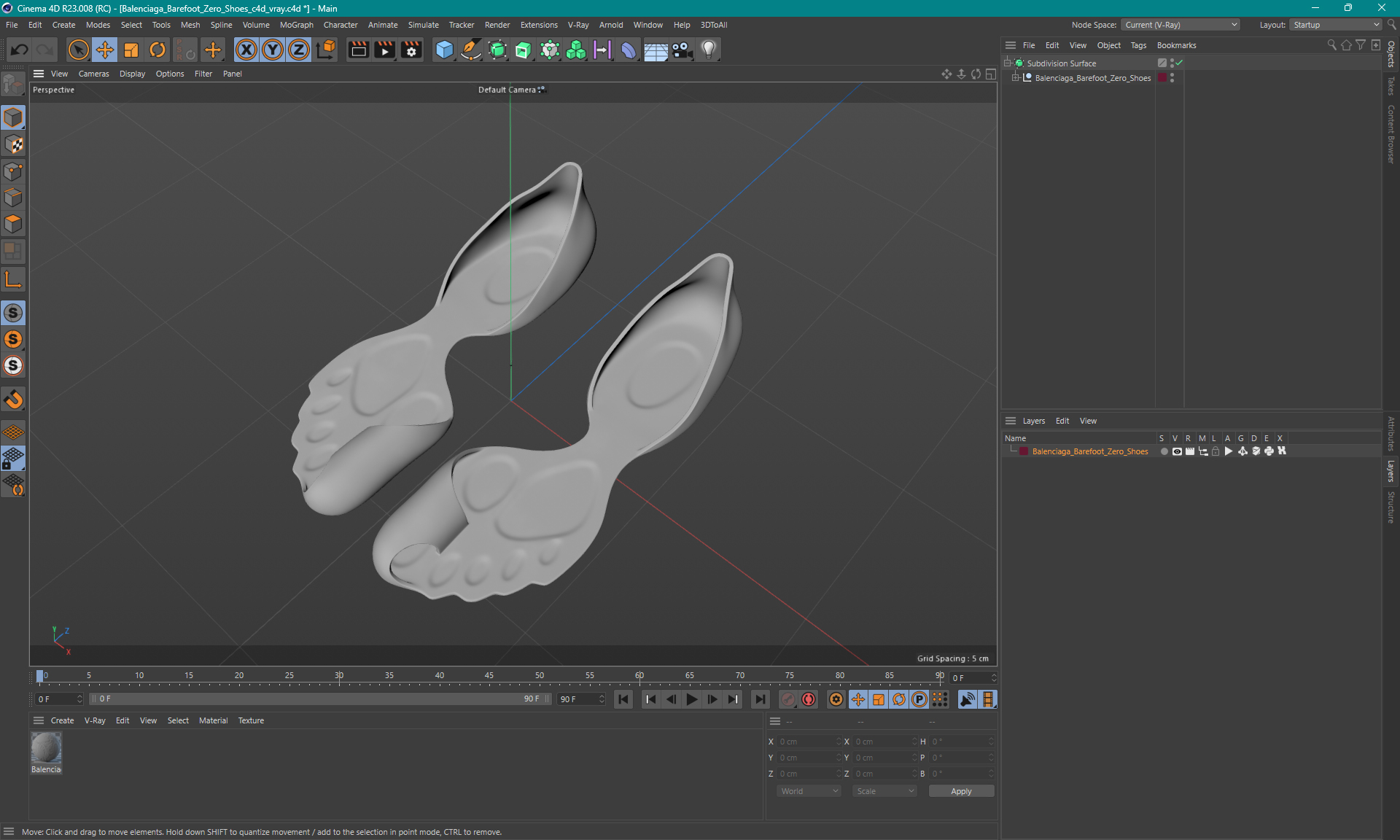Click the Bend deformer icon
1400x840 pixels.
tap(629, 50)
